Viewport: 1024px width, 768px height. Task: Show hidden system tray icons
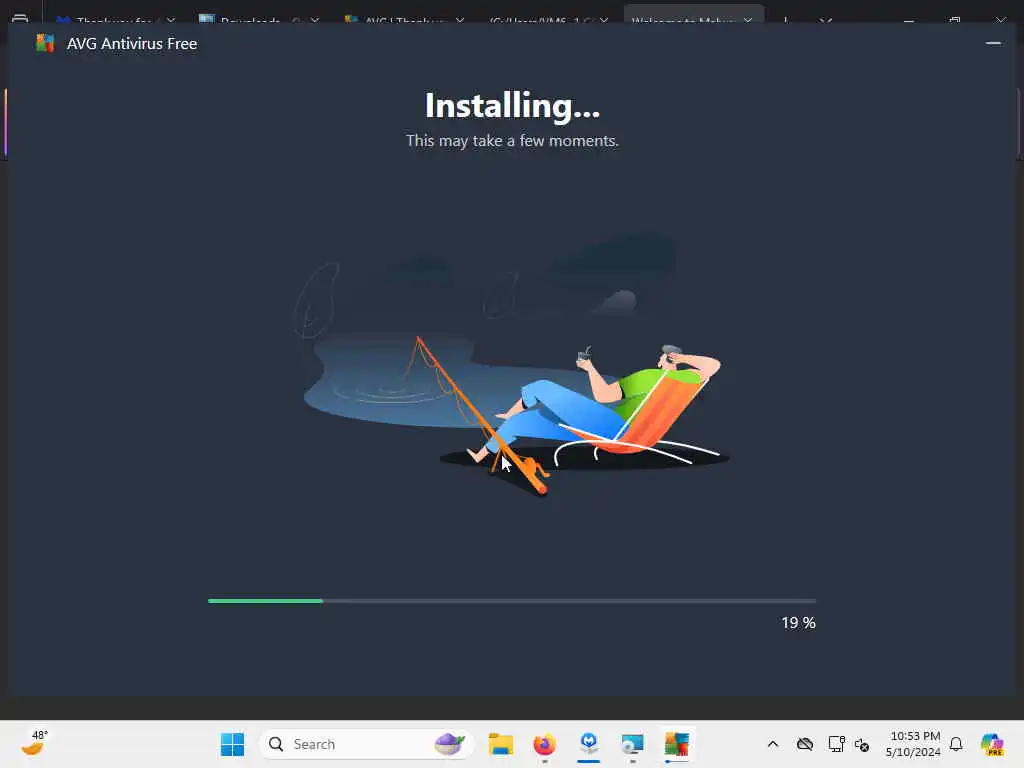pyautogui.click(x=773, y=744)
